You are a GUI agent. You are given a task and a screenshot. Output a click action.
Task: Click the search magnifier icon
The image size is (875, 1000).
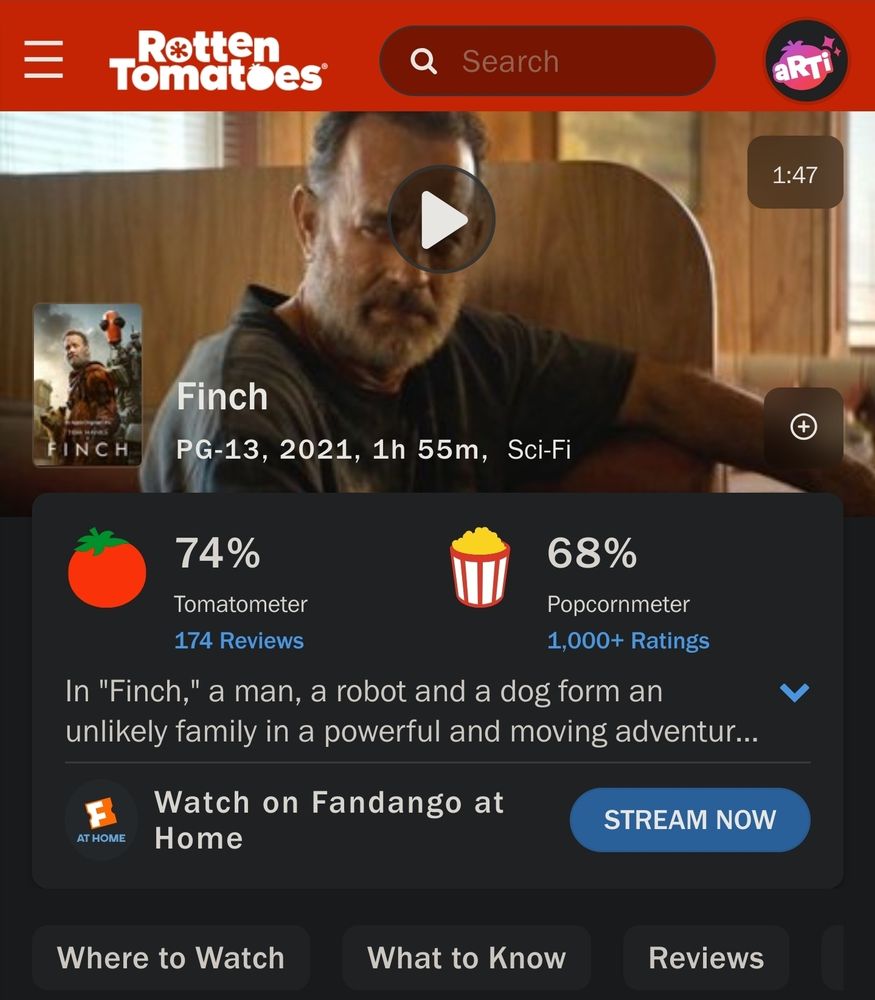click(x=423, y=61)
